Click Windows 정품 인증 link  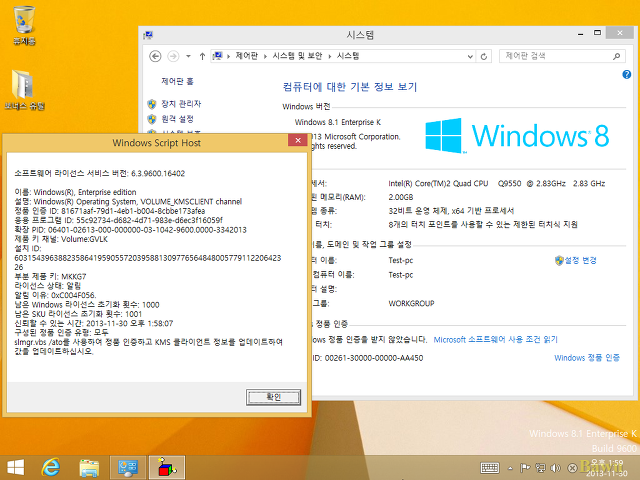coord(587,358)
